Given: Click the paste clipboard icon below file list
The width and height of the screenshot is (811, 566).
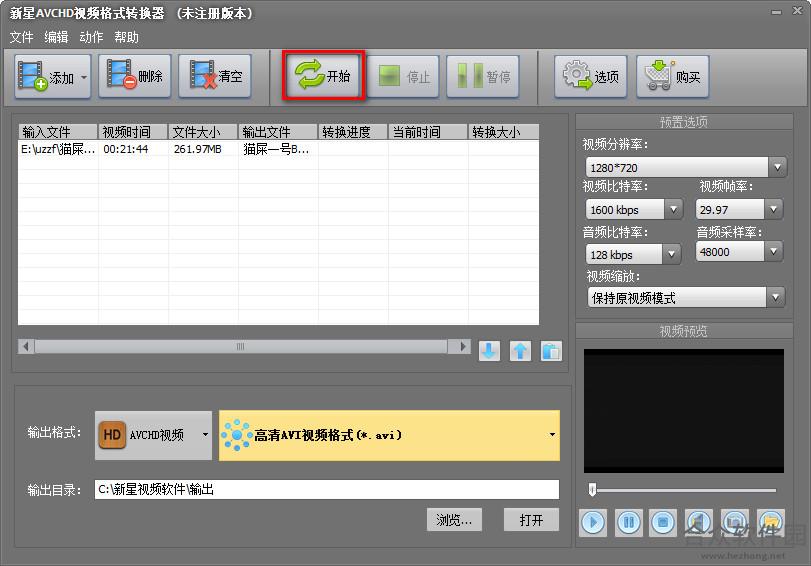Looking at the screenshot, I should pos(551,351).
